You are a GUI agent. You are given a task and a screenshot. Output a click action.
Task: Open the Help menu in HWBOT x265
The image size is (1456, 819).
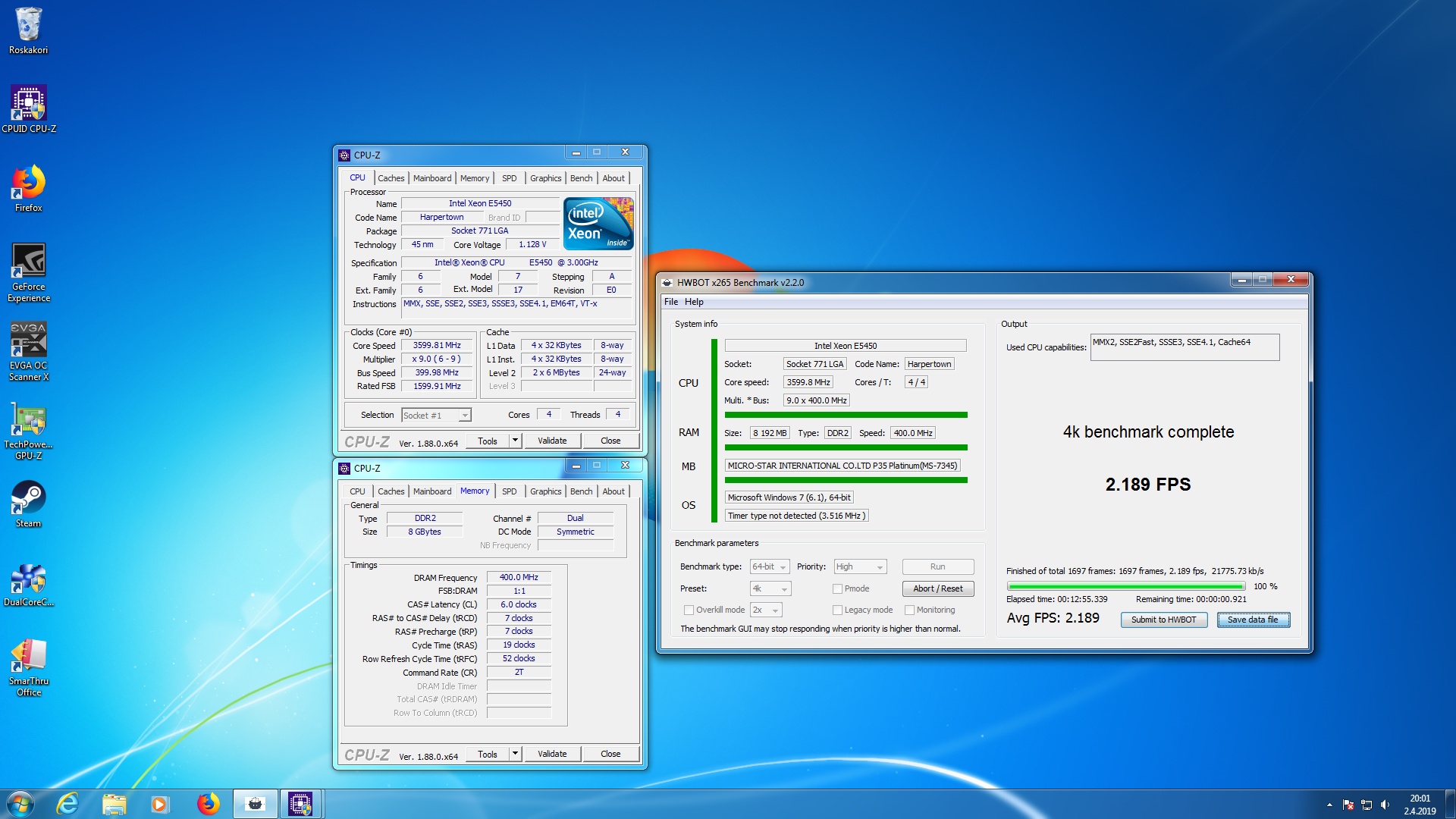tap(694, 302)
